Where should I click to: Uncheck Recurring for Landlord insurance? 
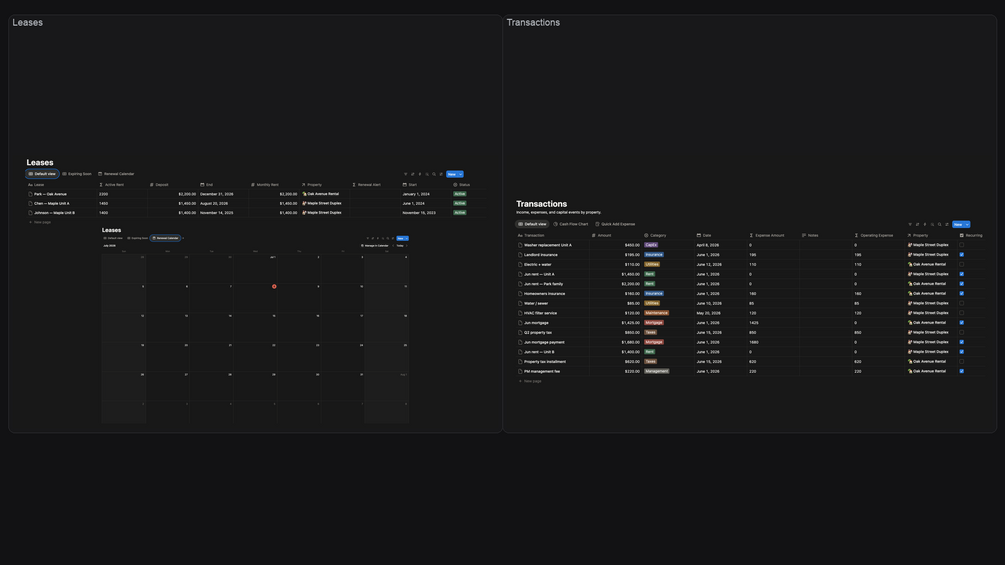[x=961, y=254]
